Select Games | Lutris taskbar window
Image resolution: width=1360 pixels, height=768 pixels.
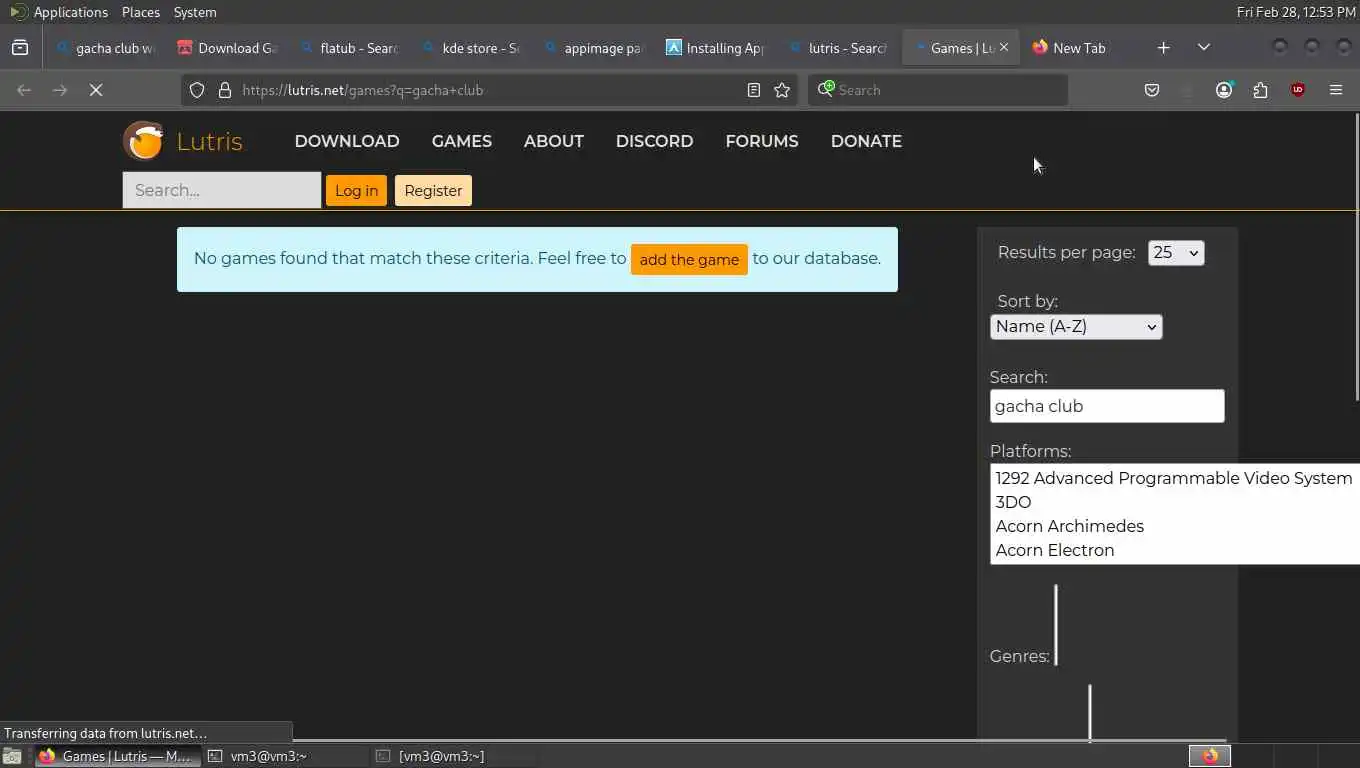coord(117,756)
